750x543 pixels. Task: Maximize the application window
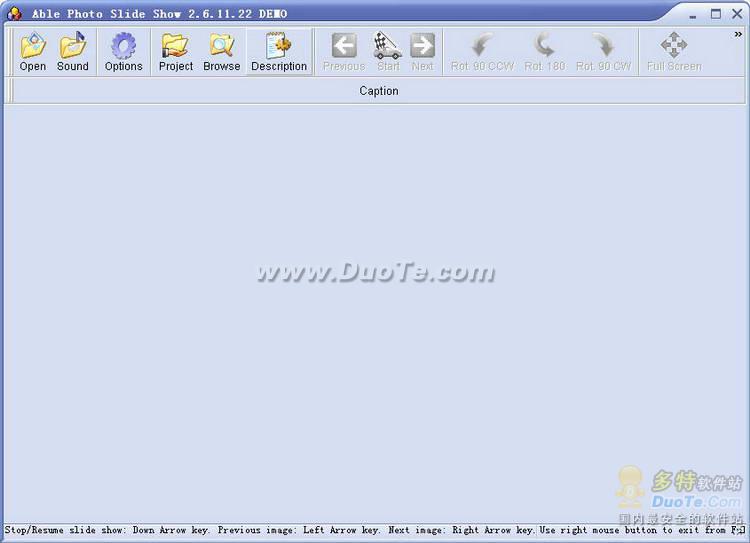click(x=716, y=14)
